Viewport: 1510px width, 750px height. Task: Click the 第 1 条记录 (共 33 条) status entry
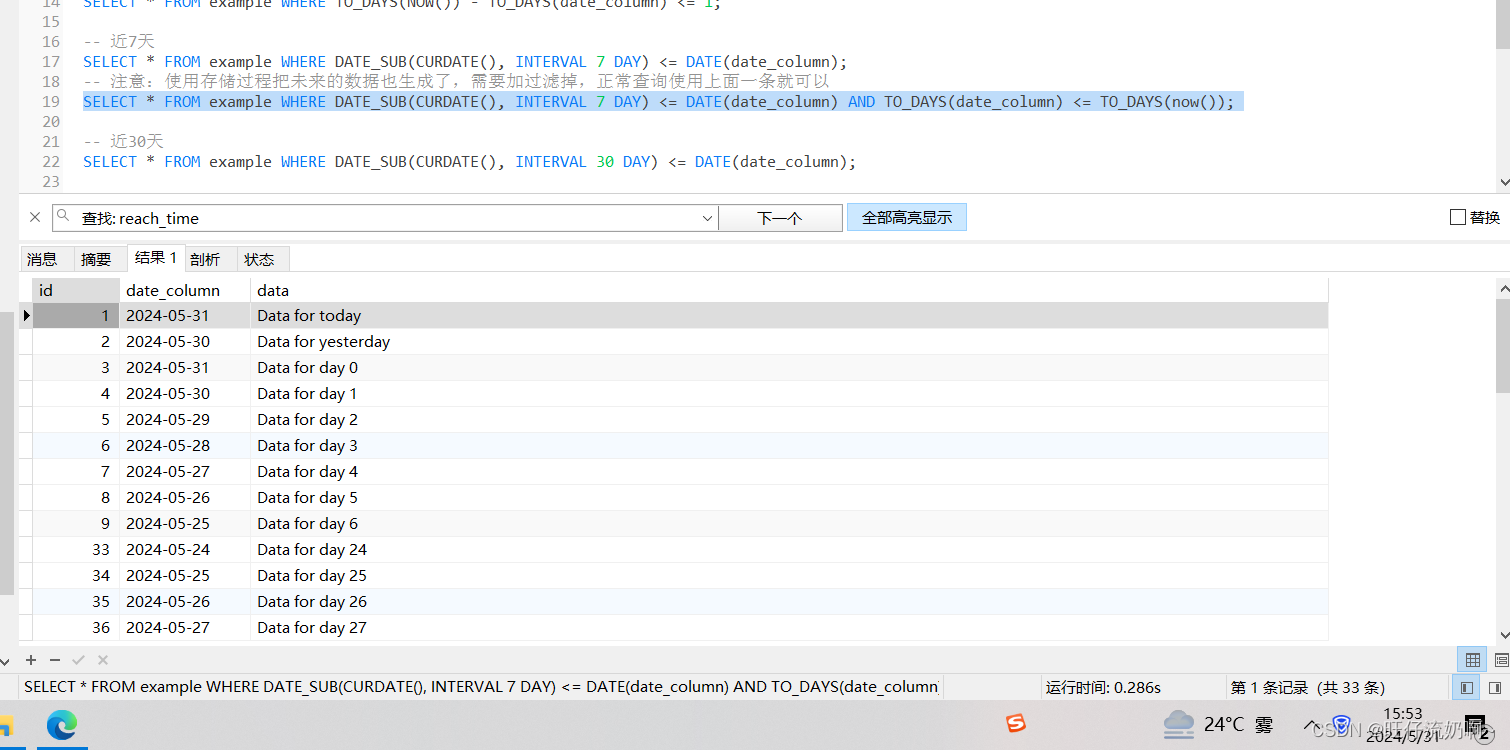1307,688
